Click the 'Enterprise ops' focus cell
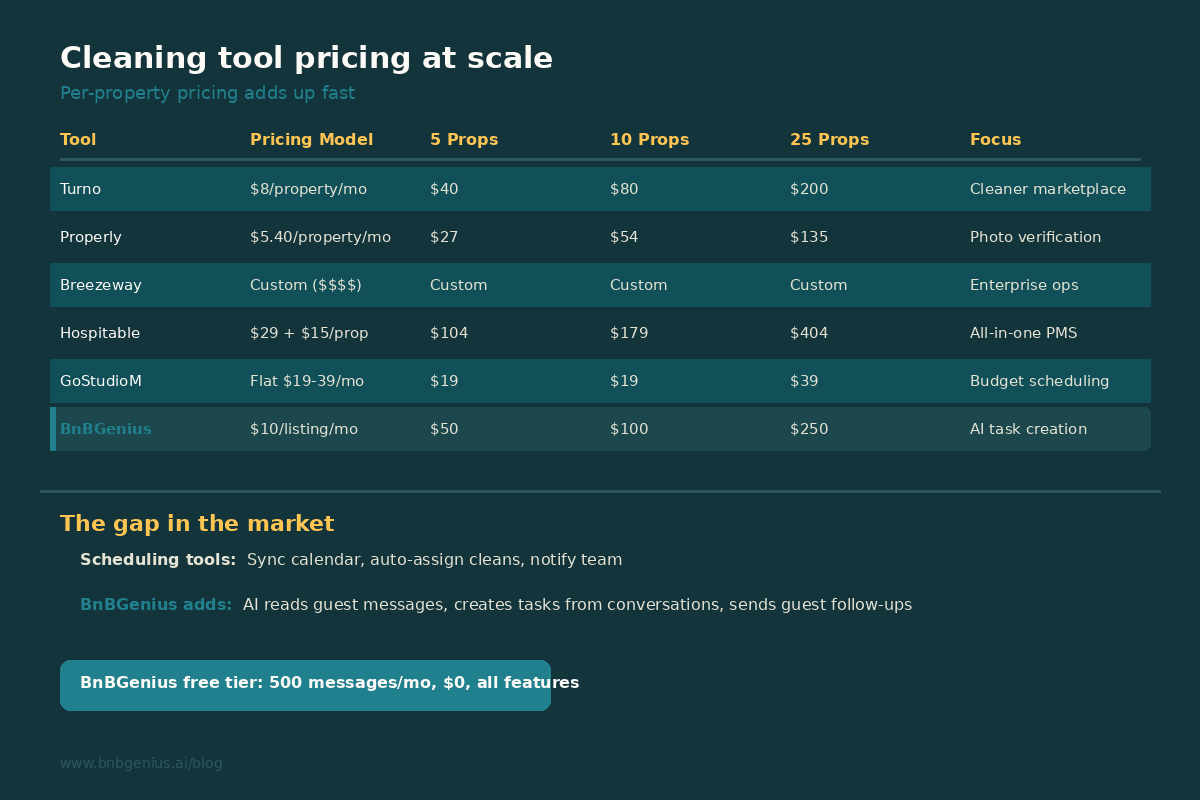The height and width of the screenshot is (800, 1200). (x=1024, y=285)
